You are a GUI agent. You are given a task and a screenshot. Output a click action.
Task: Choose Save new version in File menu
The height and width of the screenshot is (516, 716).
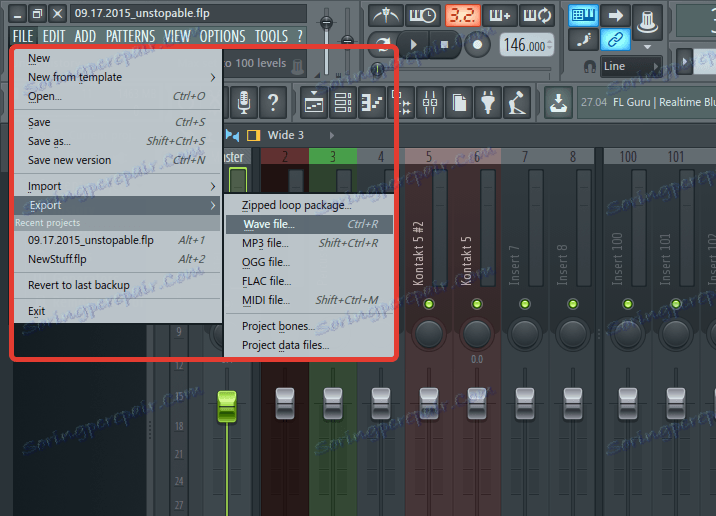pos(117,160)
